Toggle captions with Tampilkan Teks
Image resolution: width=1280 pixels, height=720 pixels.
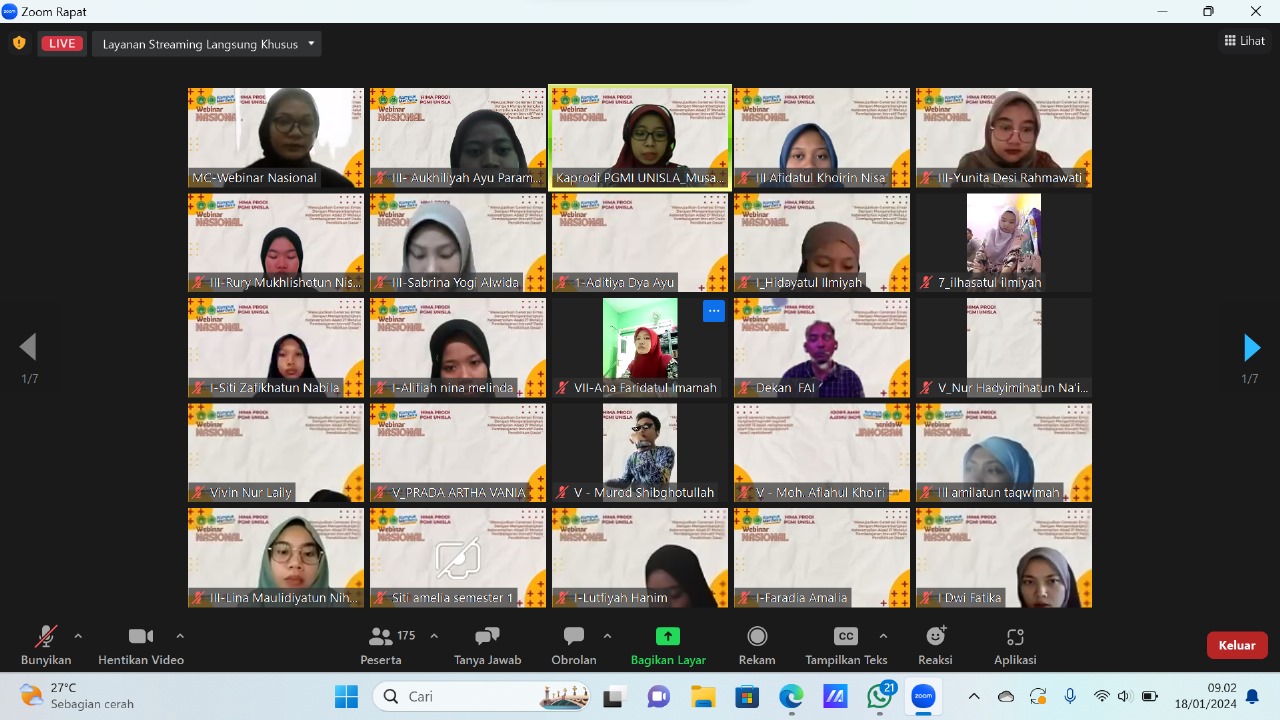(x=845, y=645)
